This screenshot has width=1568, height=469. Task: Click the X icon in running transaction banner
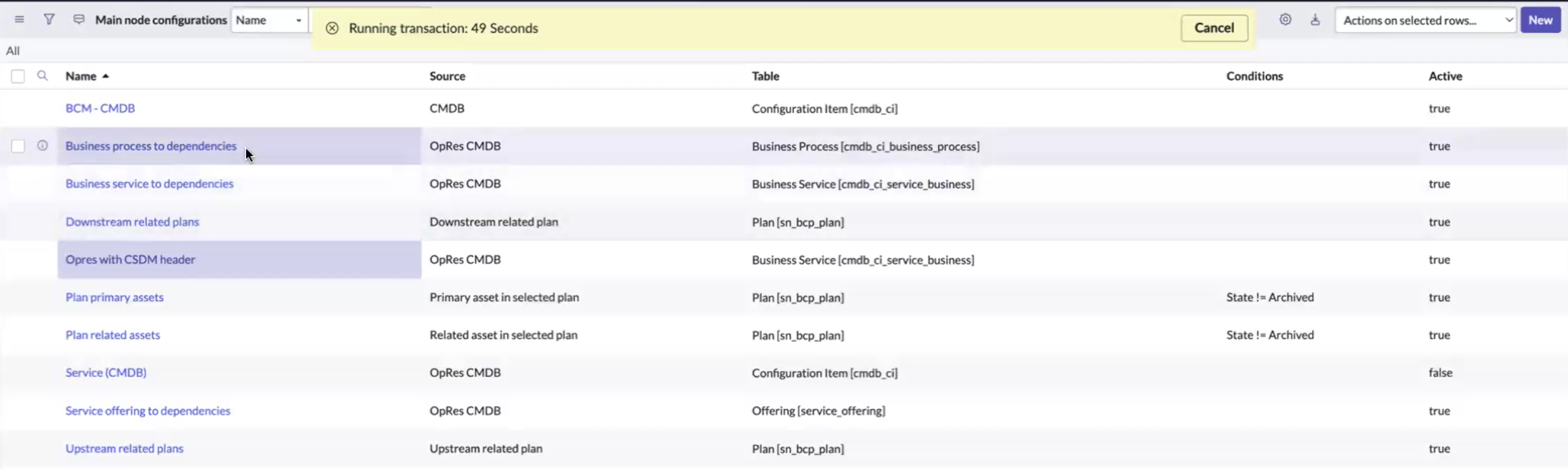click(x=332, y=29)
